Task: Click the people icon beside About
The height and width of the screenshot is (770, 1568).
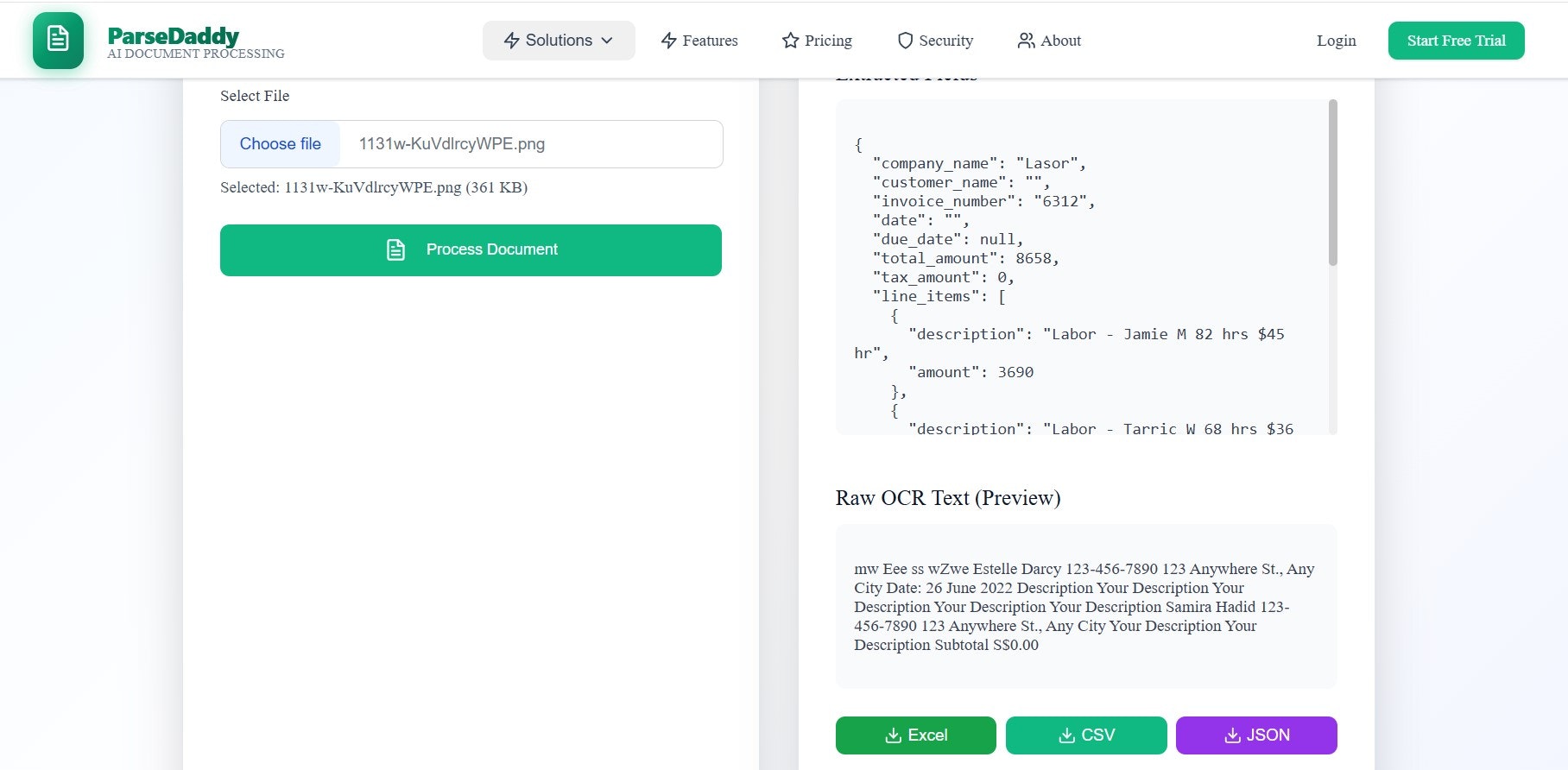Action: 1026,41
